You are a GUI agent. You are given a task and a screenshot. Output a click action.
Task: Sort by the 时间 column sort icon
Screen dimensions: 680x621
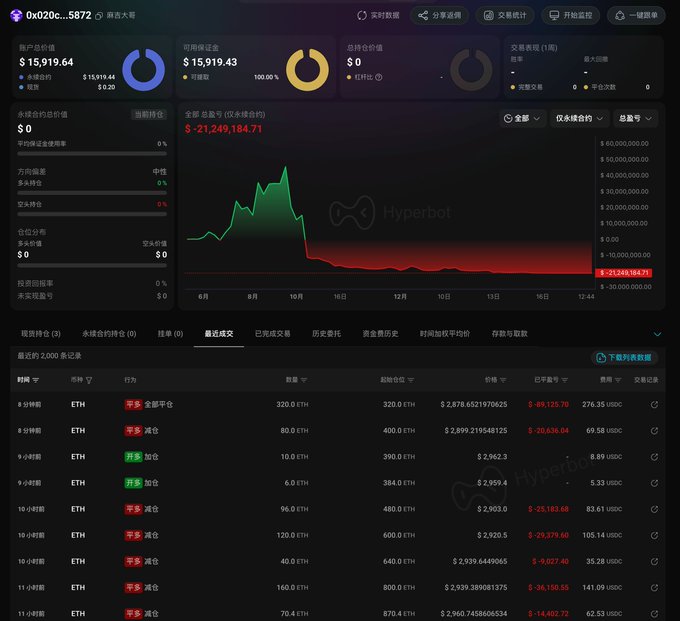pyautogui.click(x=36, y=380)
